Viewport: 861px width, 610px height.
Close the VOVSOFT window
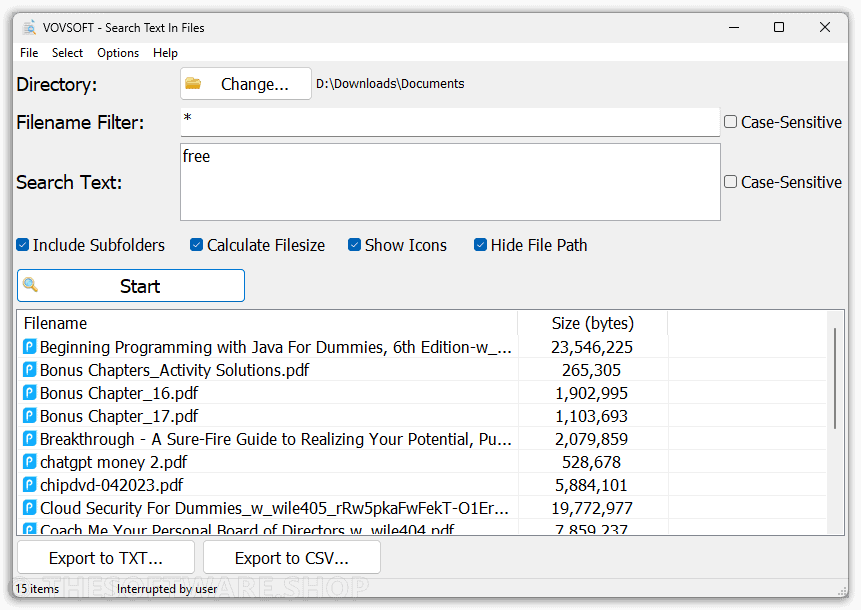coord(825,27)
